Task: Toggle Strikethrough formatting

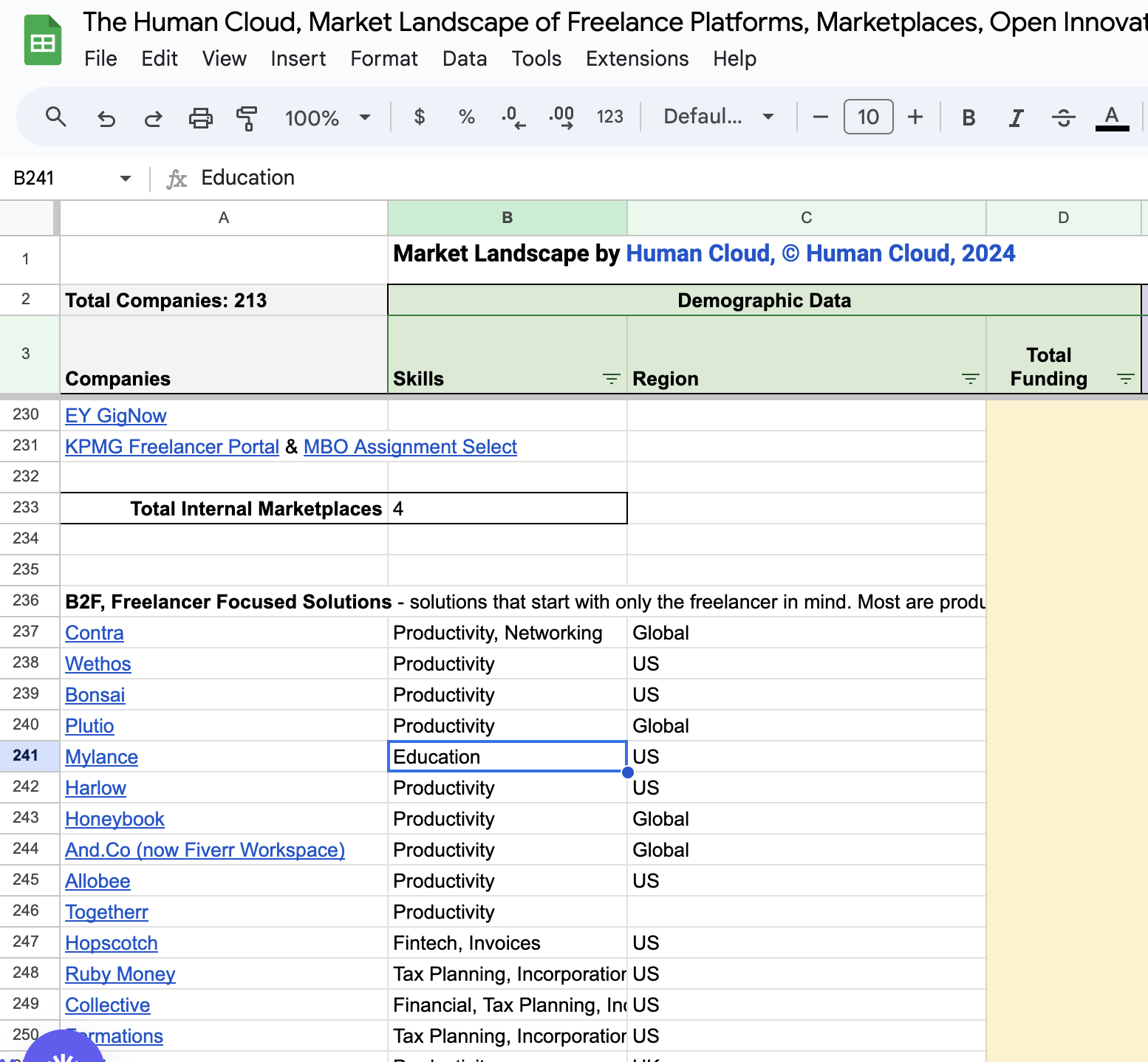Action: coord(1063,117)
